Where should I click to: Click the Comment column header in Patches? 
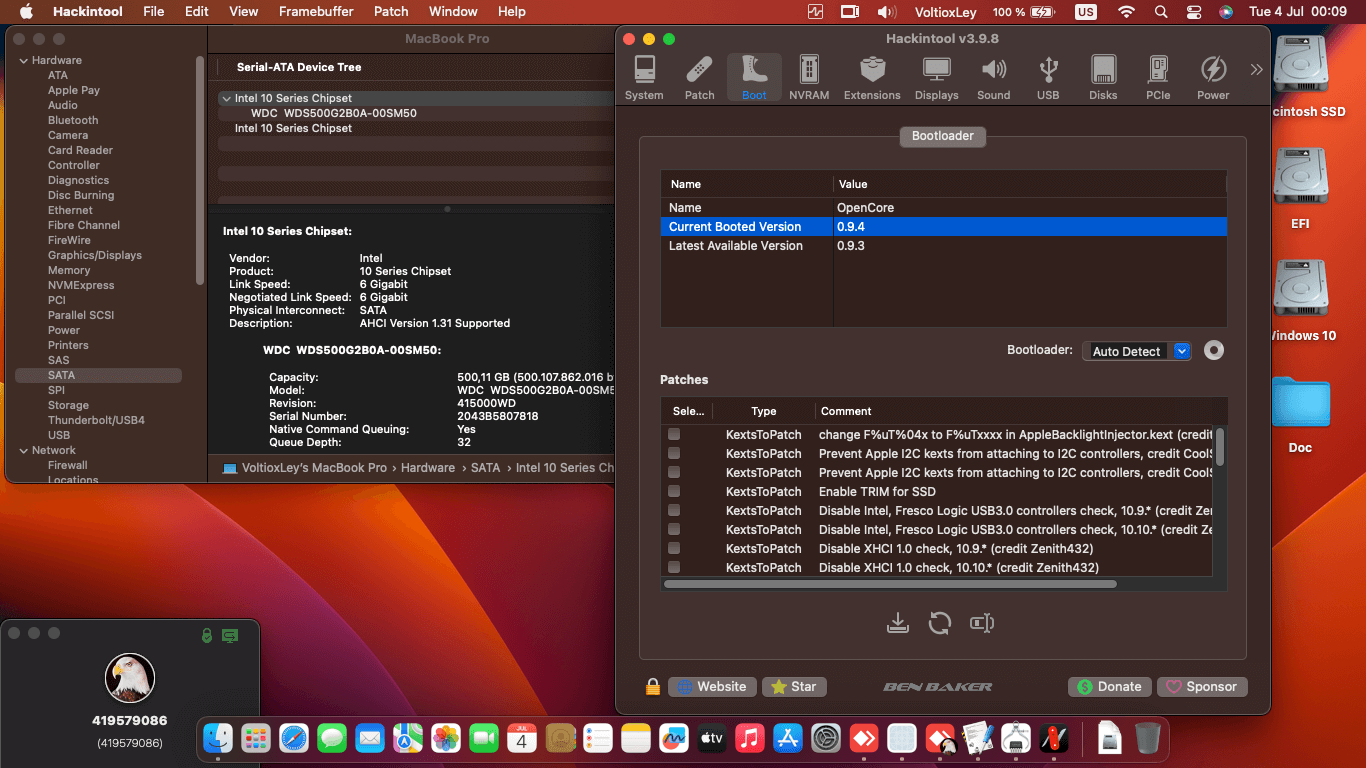pyautogui.click(x=846, y=411)
